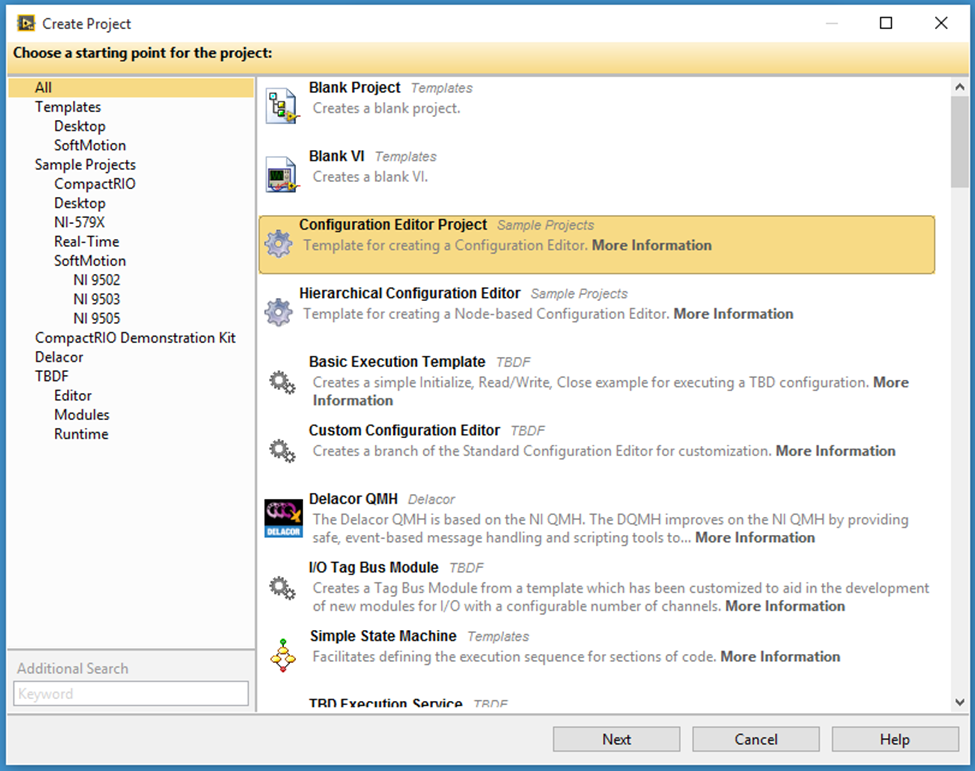
Task: Select the TBDF category
Action: (52, 377)
